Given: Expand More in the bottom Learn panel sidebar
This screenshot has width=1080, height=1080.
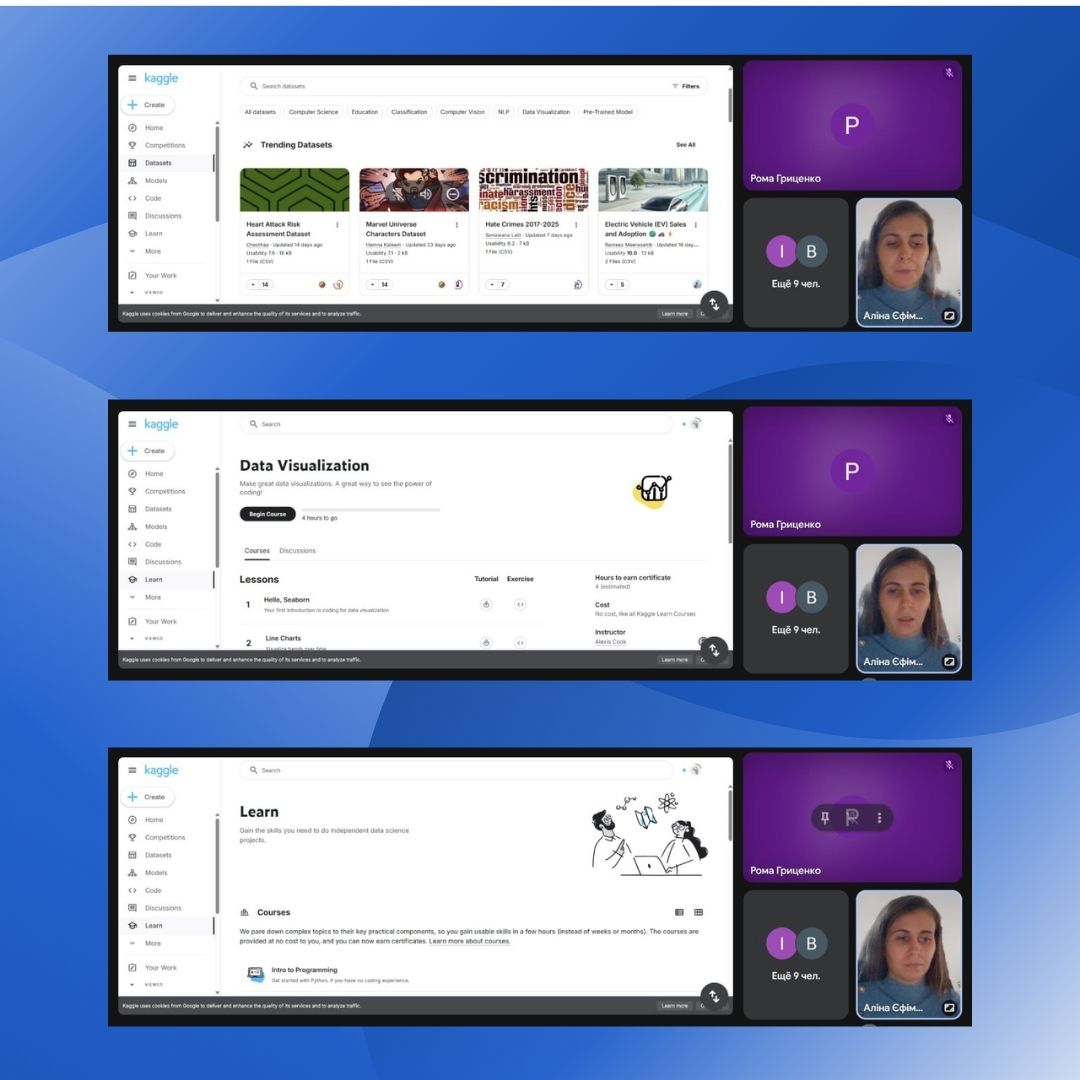Looking at the screenshot, I should pyautogui.click(x=153, y=944).
